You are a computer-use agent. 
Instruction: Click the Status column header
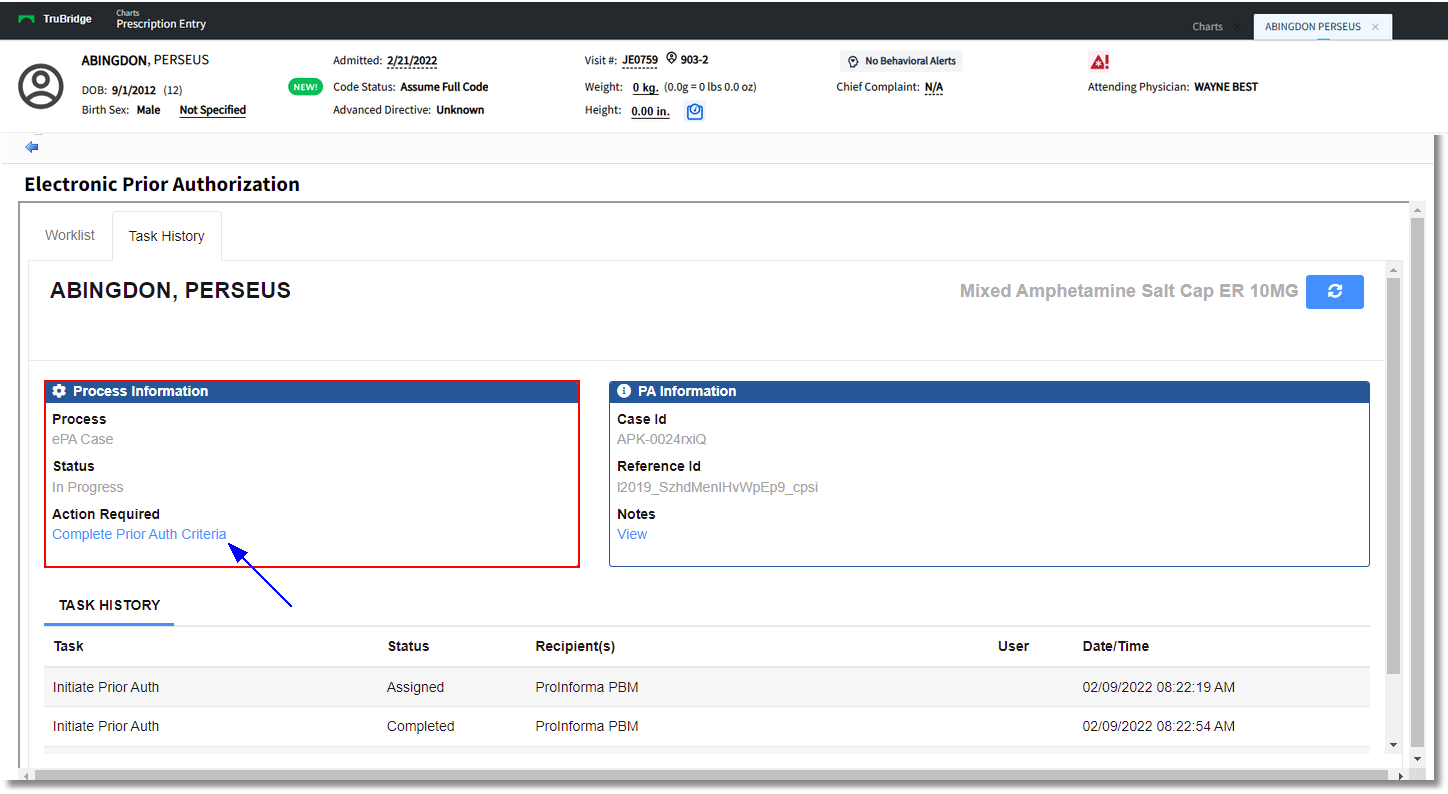tap(408, 646)
